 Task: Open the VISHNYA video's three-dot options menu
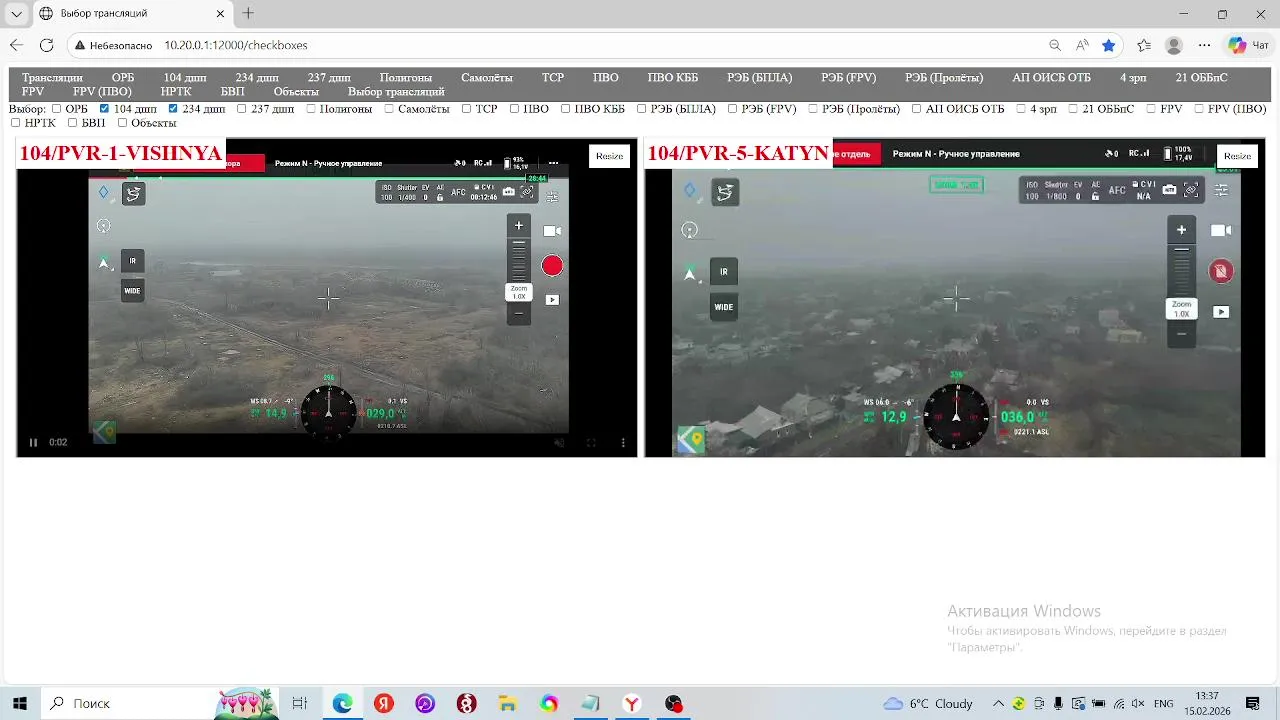pos(623,442)
